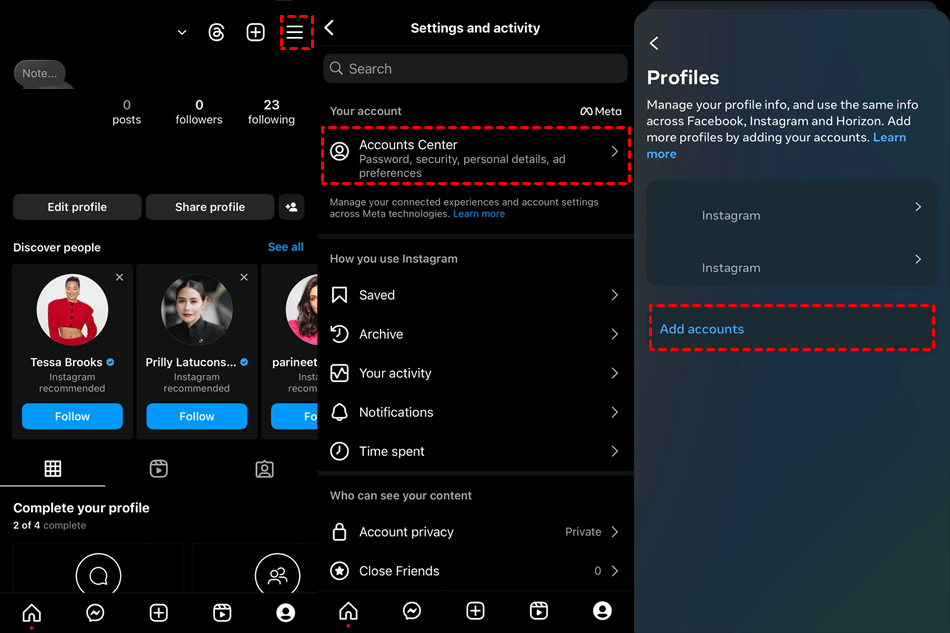Viewport: 950px width, 633px height.
Task: Open the Threads icon in profile header
Action: pos(216,32)
